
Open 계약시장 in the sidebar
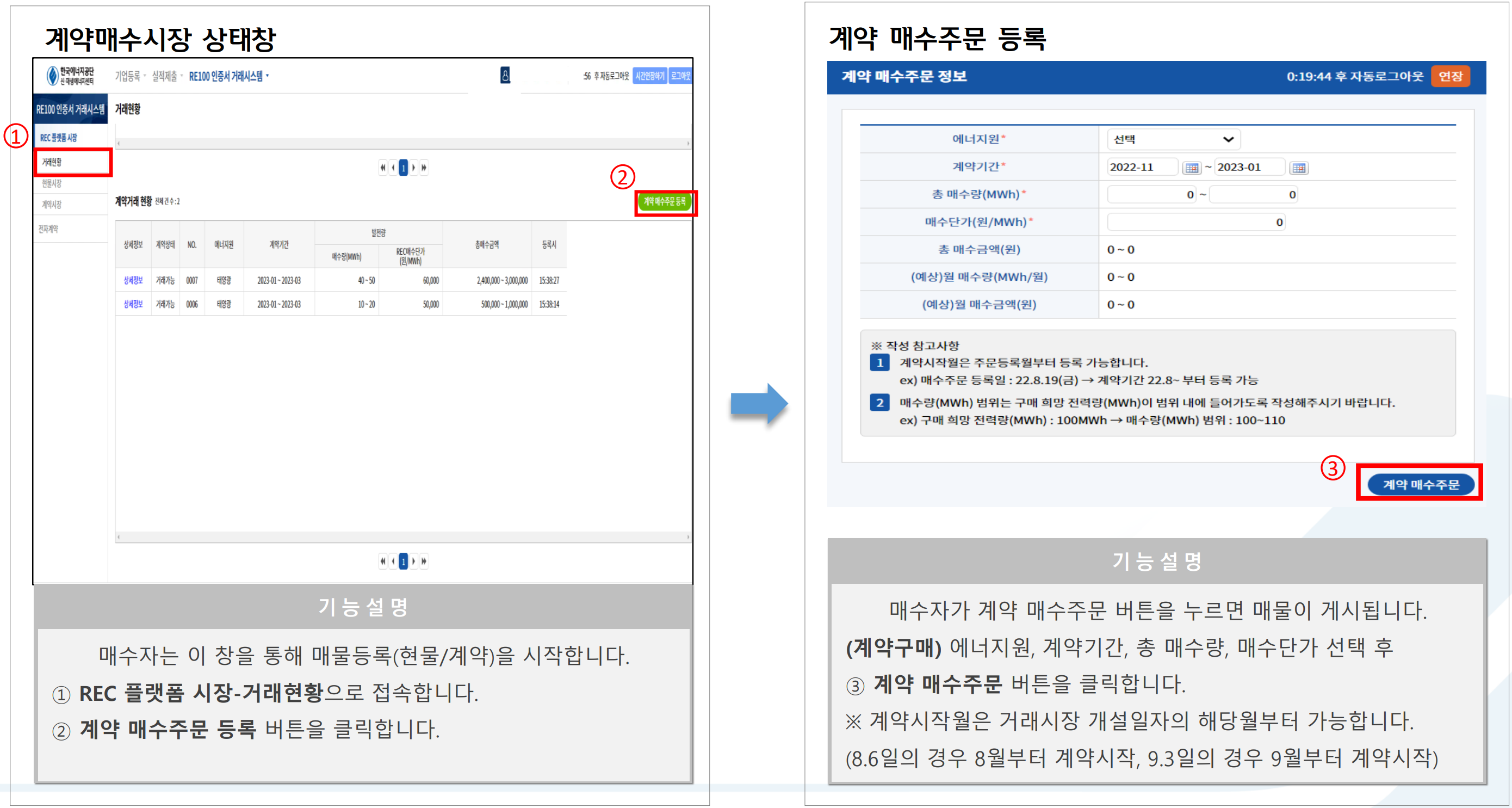pos(52,205)
